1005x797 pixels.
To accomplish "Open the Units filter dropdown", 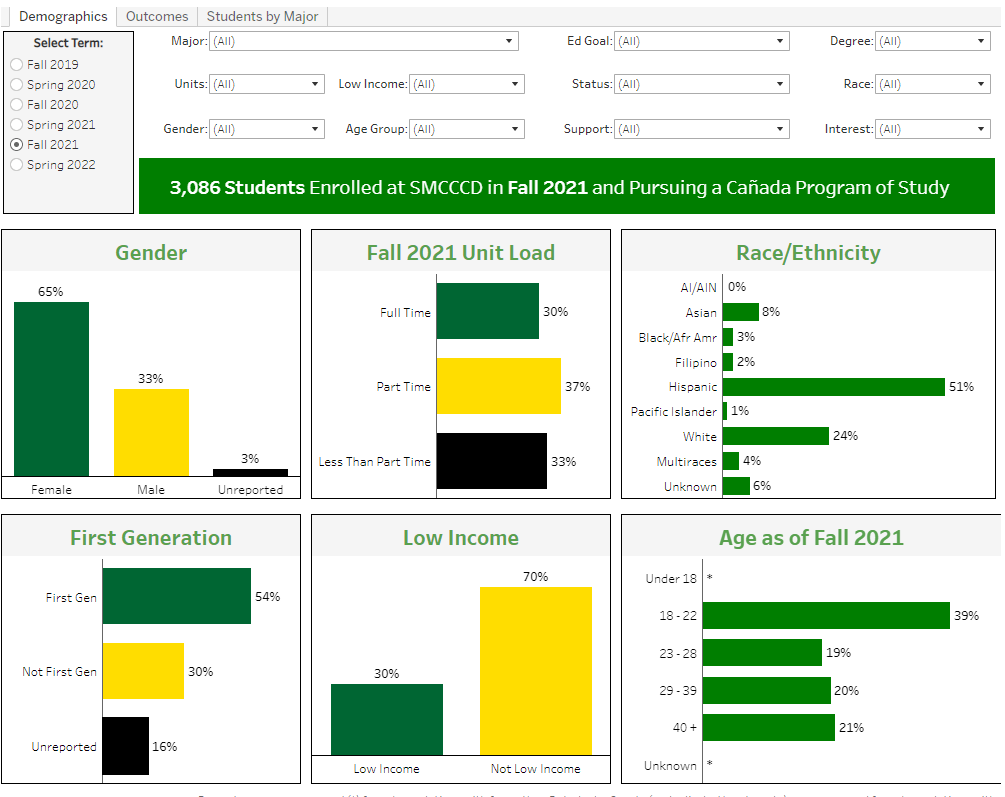I will point(267,84).
